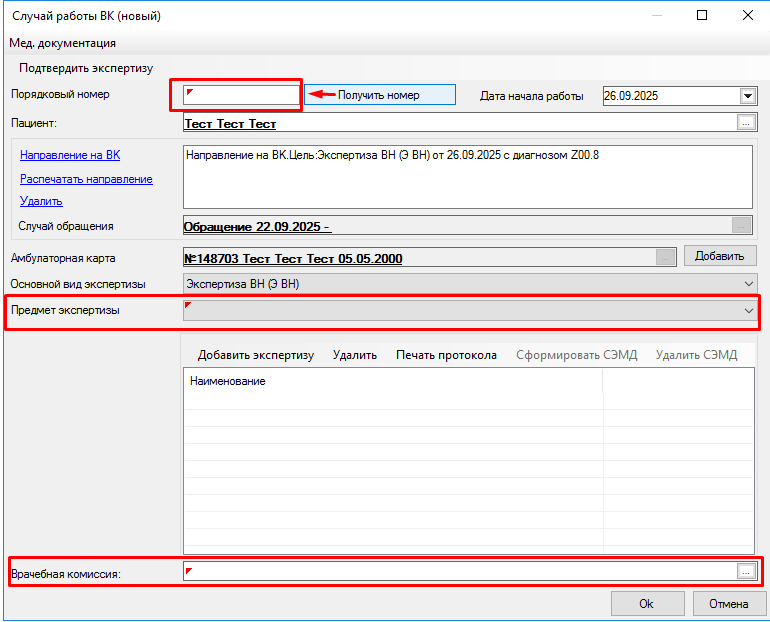Click the Распечатать направление link
This screenshot has height=622, width=770.
86,179
